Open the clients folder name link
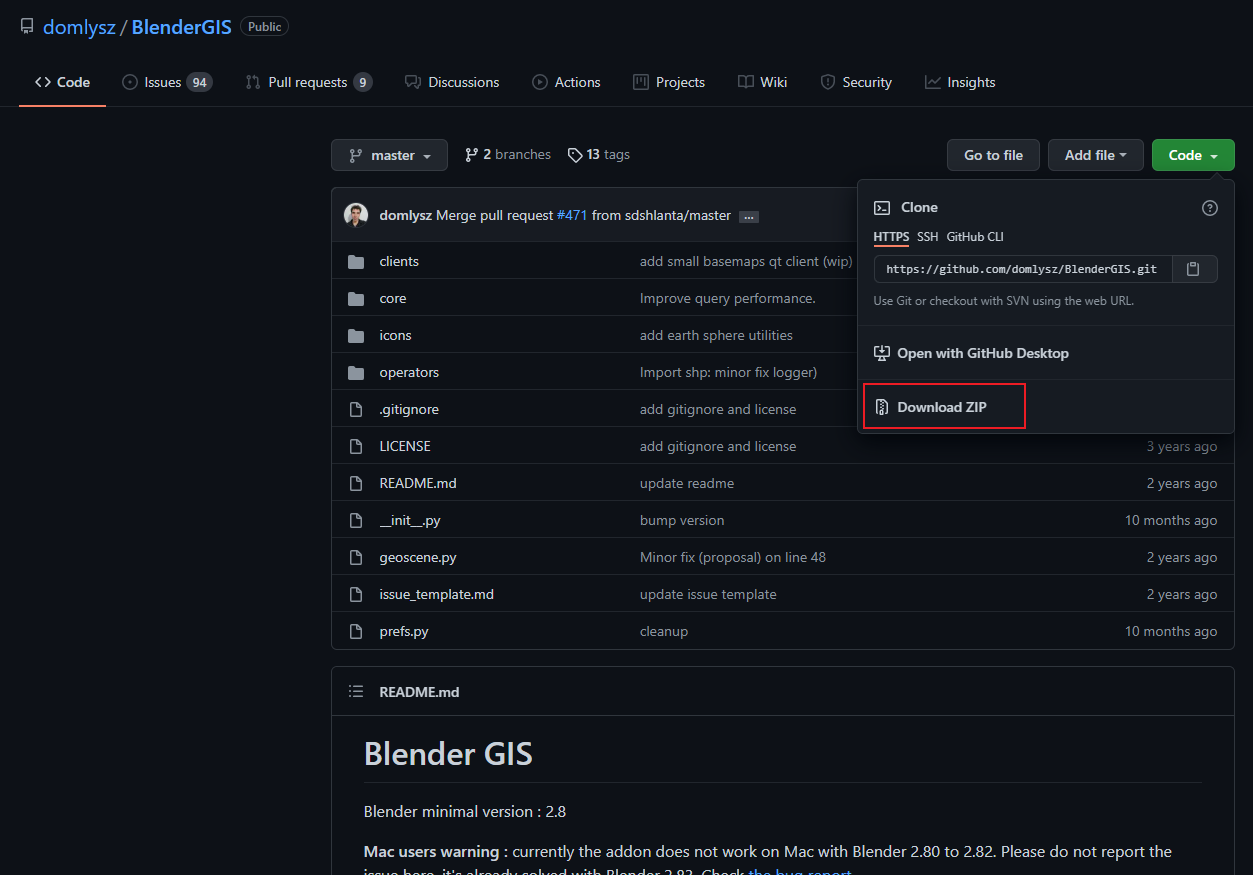Screen dimensions: 1253x875 (x=399, y=262)
